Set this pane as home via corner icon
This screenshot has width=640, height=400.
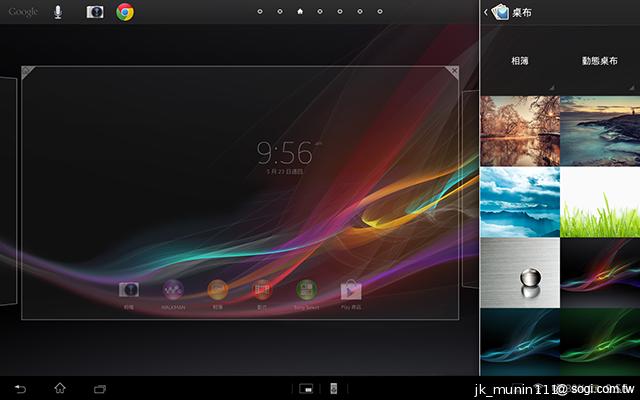28,73
